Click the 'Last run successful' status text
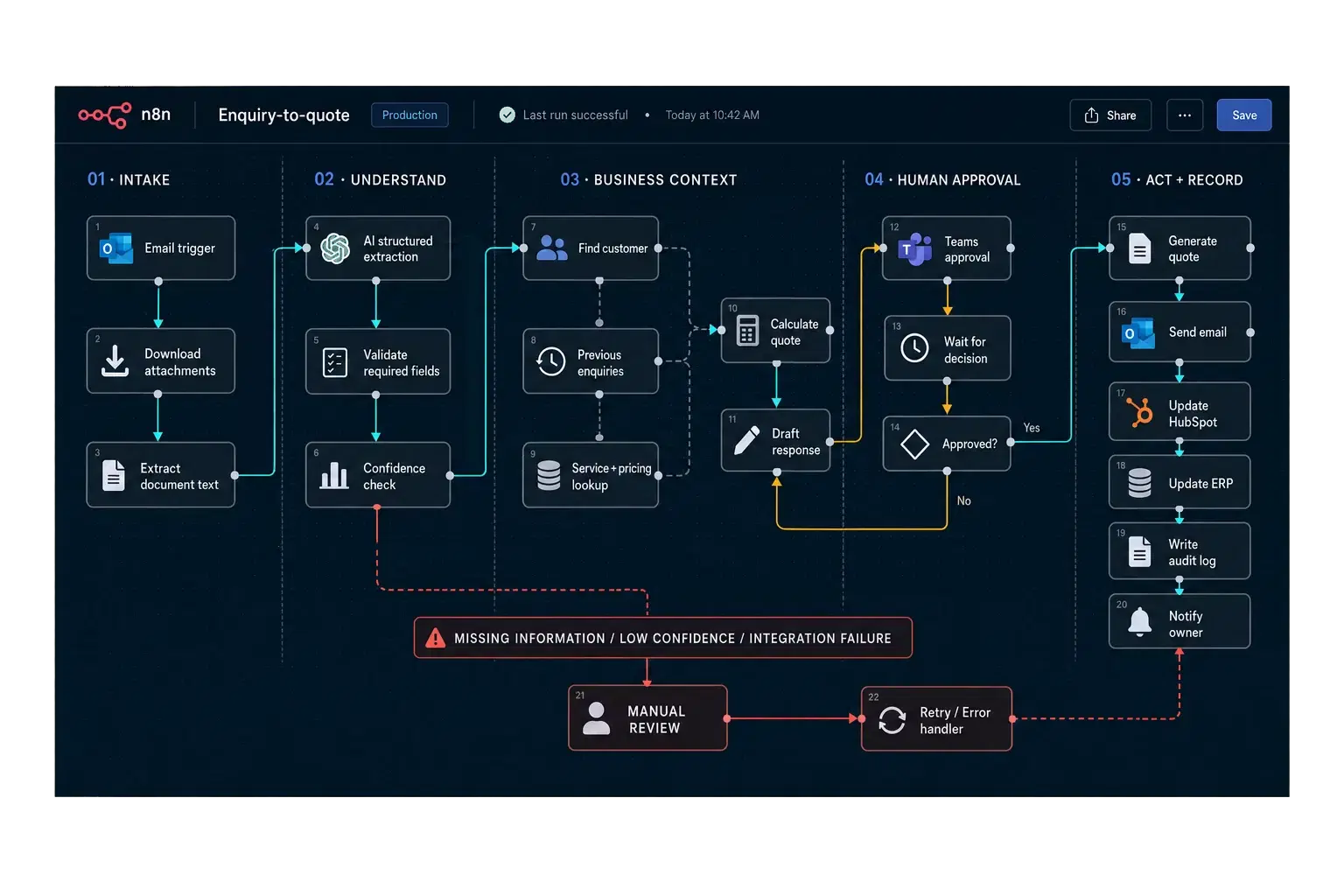The image size is (1344, 896). point(575,115)
